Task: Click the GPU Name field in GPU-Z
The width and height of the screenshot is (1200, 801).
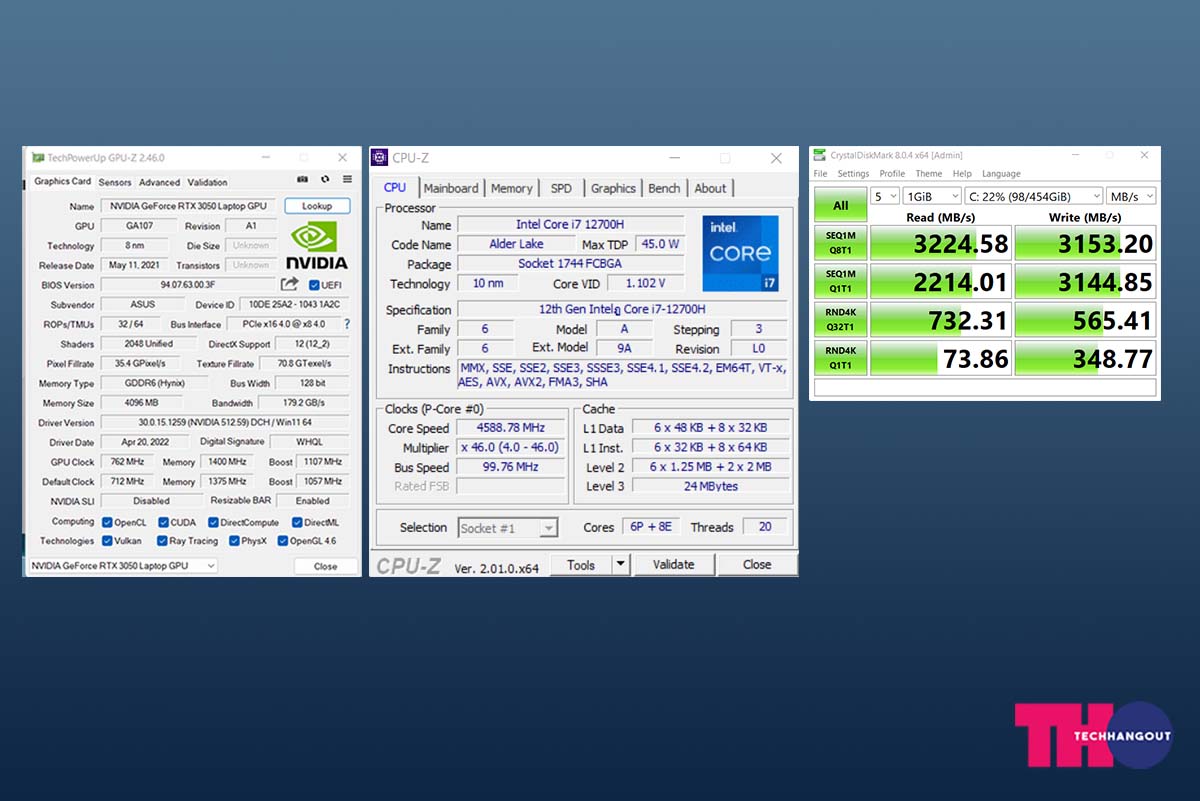Action: pos(189,206)
